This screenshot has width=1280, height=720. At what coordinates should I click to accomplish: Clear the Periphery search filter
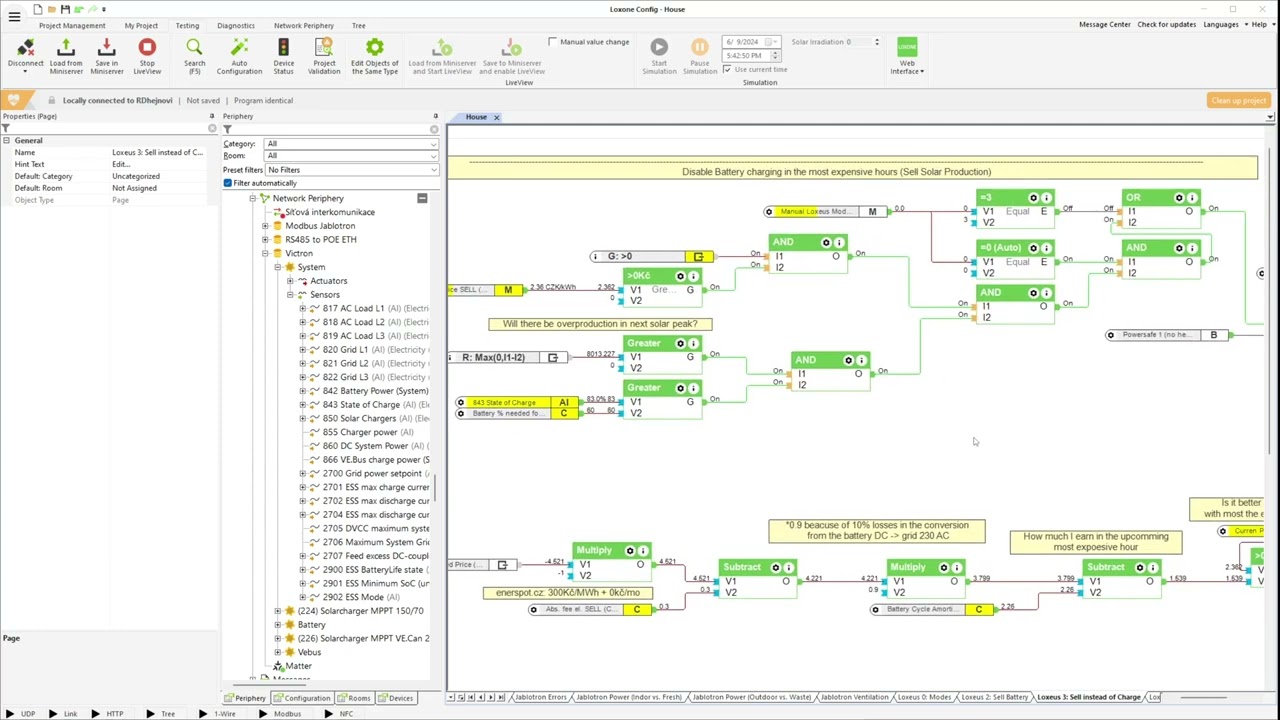pos(434,130)
